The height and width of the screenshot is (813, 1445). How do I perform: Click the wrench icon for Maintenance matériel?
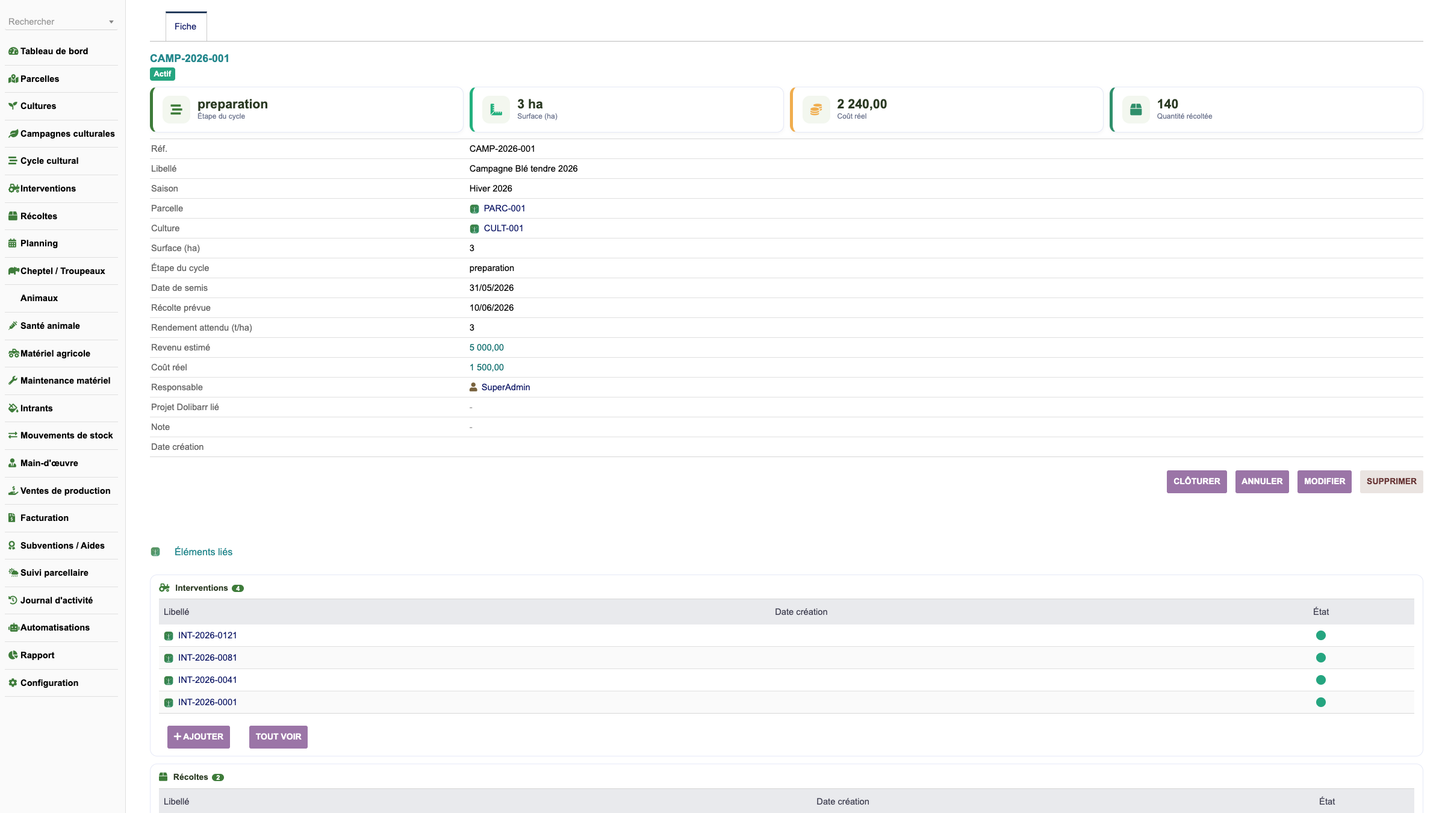[x=13, y=381]
